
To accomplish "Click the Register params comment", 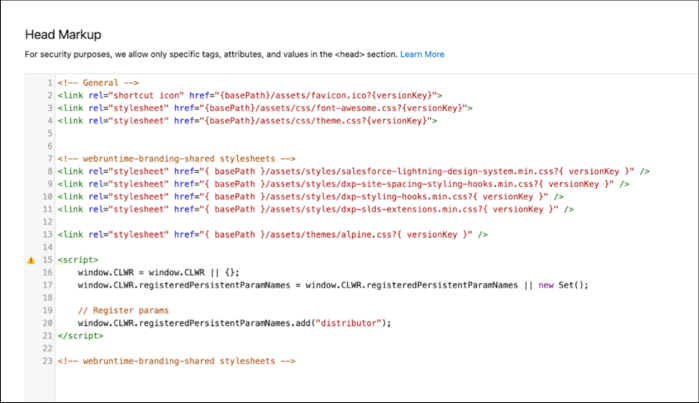I will [x=123, y=311].
